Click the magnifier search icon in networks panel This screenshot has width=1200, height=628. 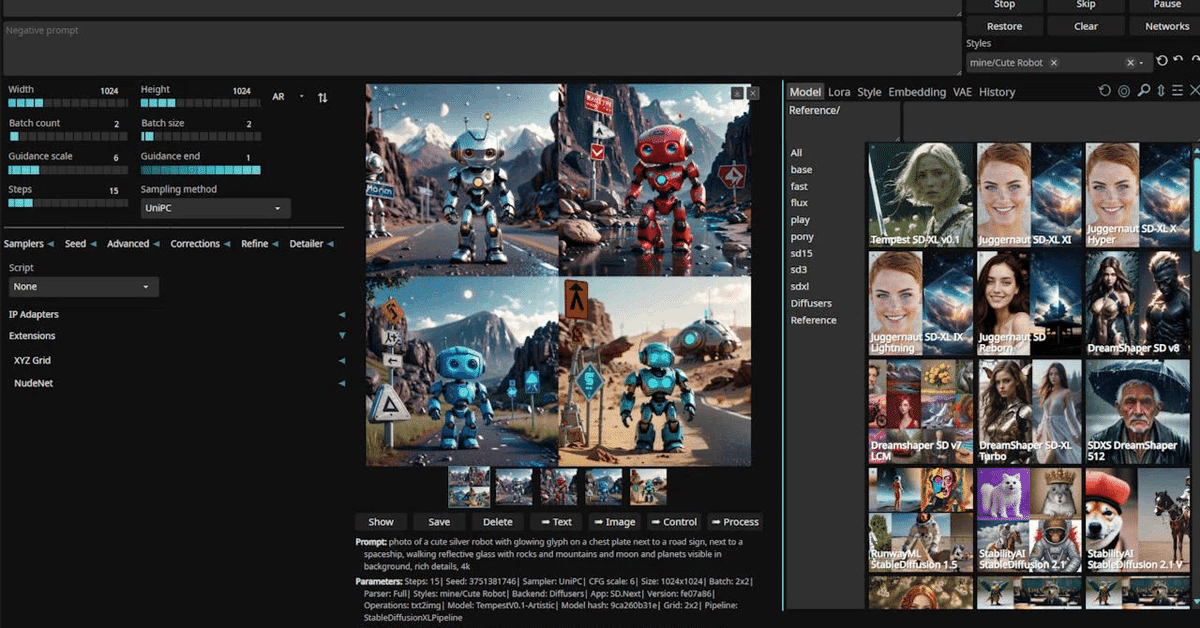tap(1143, 91)
